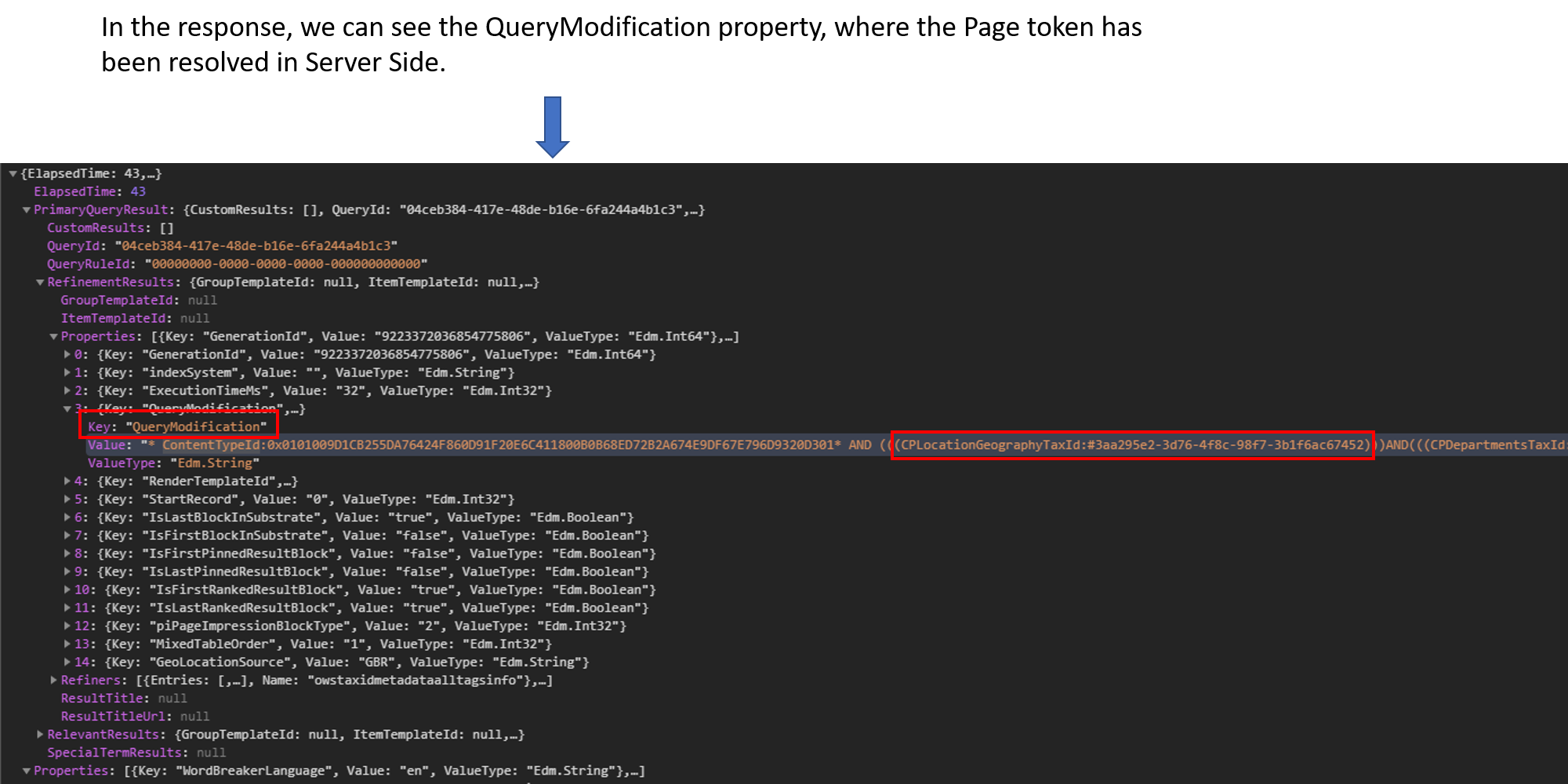The height and width of the screenshot is (784, 1568).
Task: Click the CPDepartmentsTaxId text at line end
Action: 1497,445
